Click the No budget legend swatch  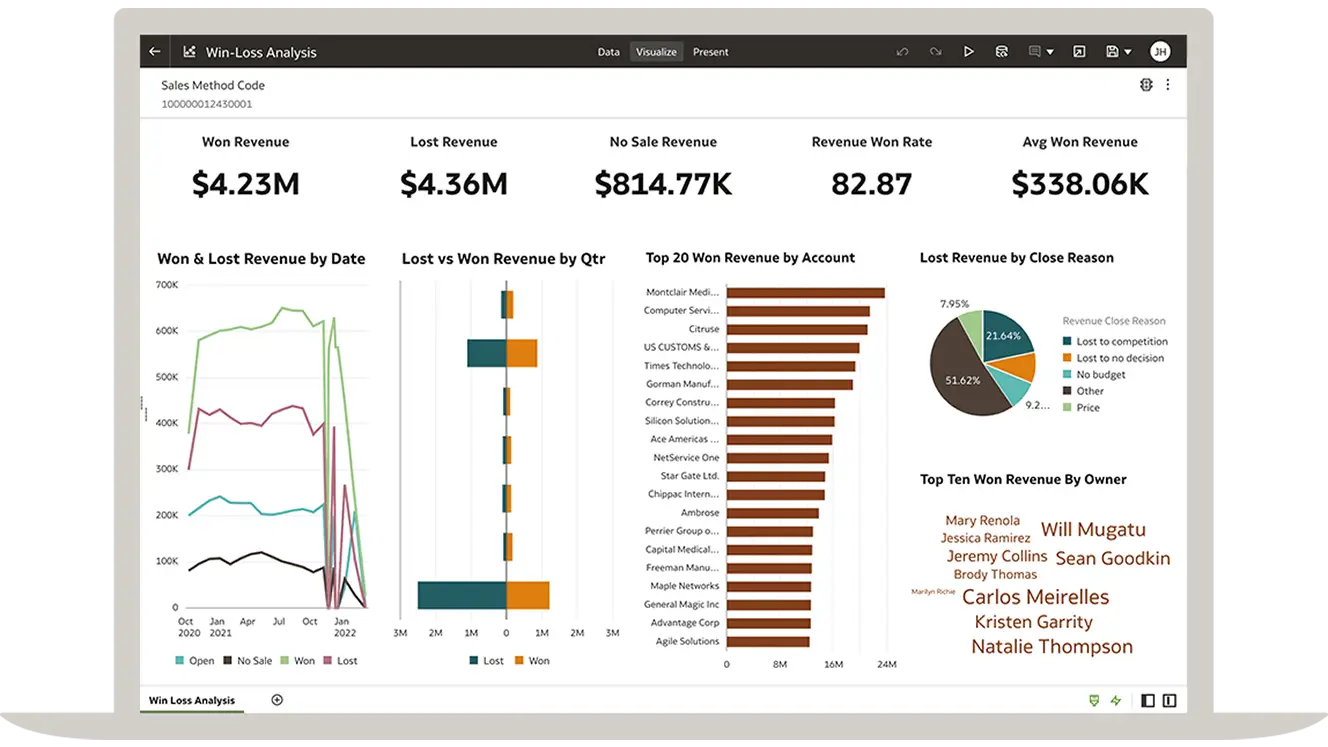click(x=1067, y=375)
